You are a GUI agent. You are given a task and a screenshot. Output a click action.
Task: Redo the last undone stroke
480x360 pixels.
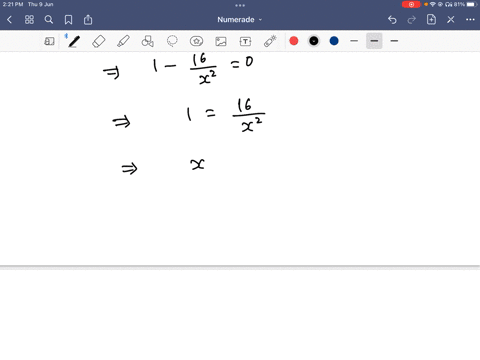tap(412, 20)
